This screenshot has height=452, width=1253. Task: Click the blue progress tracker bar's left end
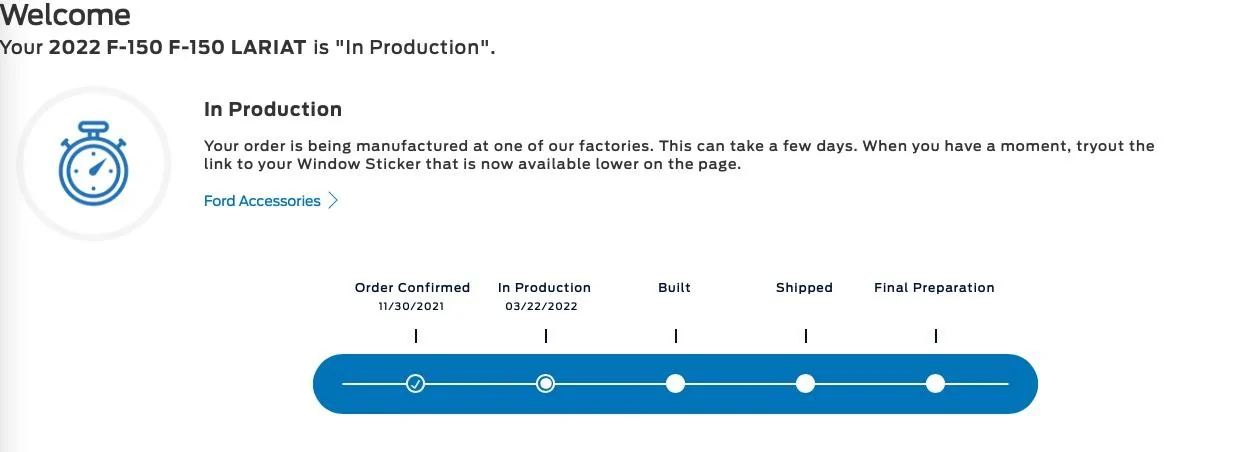[330, 383]
